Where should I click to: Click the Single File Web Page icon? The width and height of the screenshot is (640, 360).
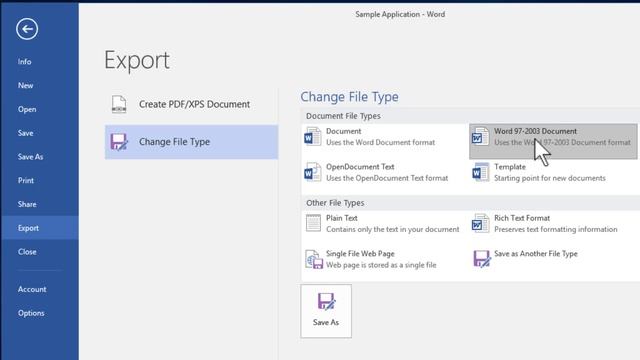(x=314, y=259)
